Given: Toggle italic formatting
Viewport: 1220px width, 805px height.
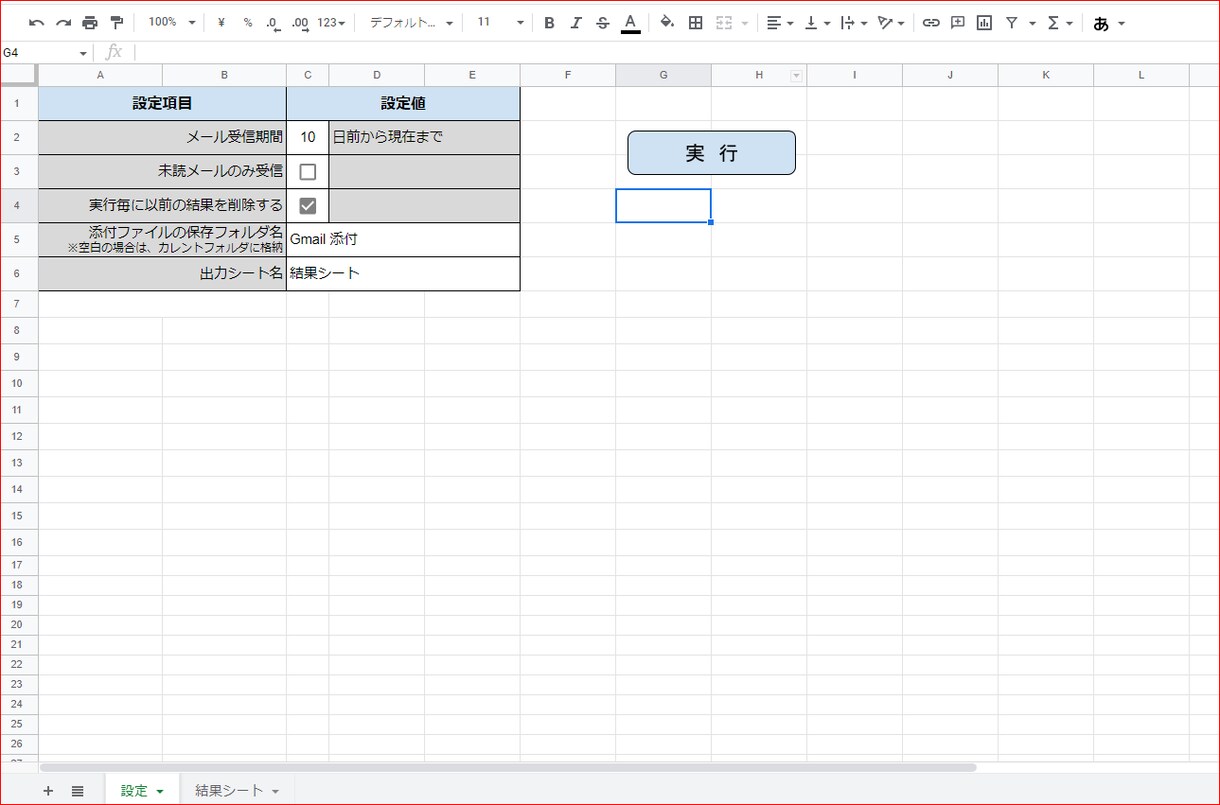Looking at the screenshot, I should 575,22.
